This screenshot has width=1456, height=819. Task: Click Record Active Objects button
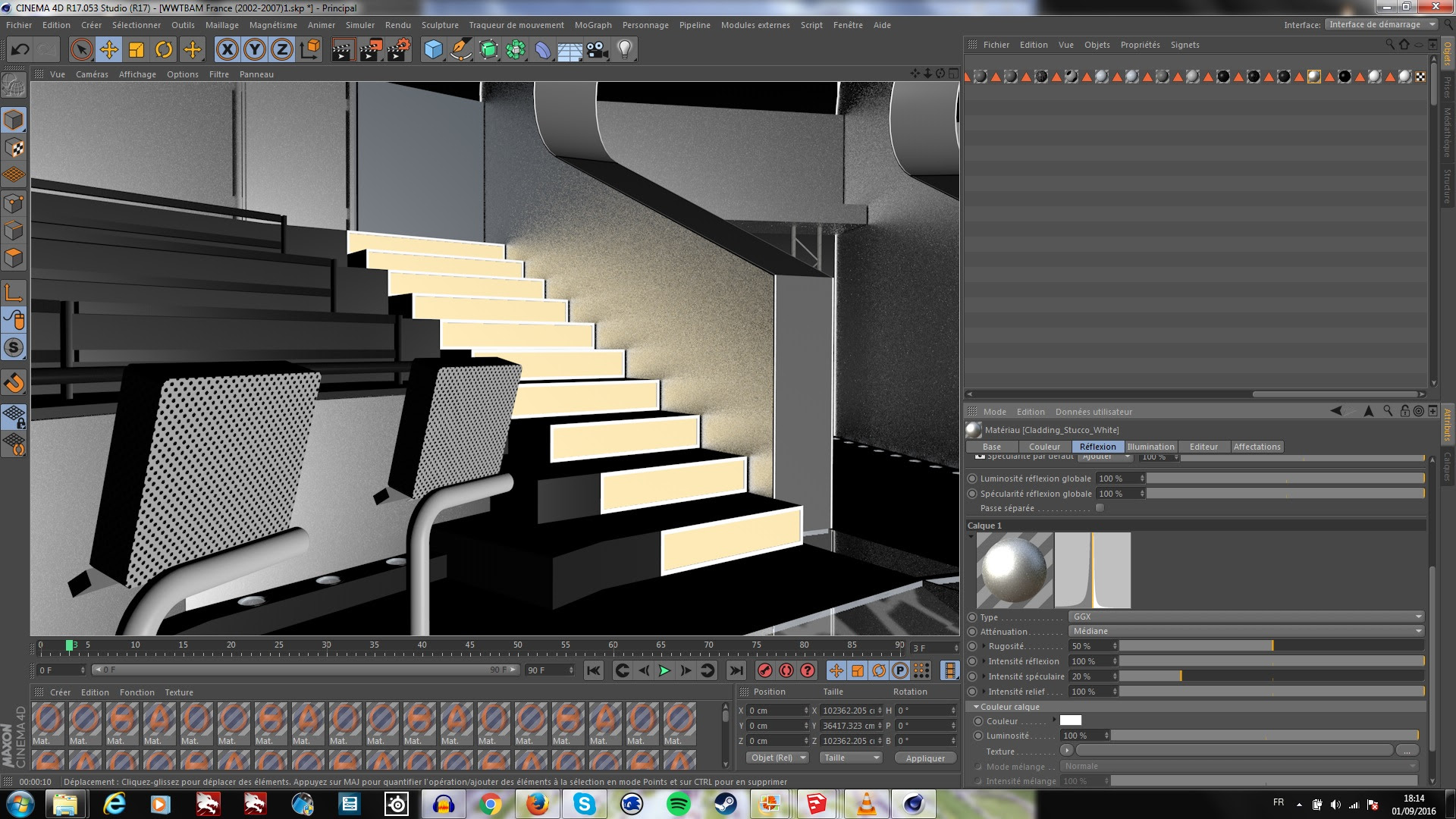[765, 670]
